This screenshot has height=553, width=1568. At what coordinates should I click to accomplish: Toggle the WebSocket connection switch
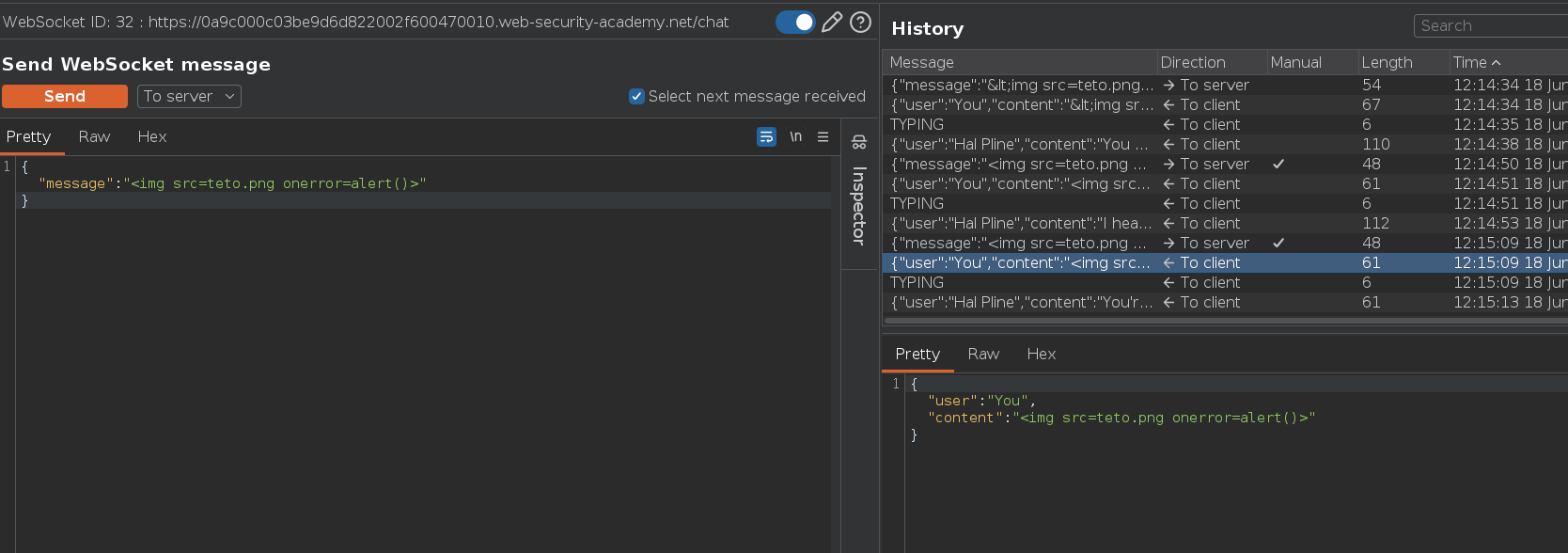795,22
